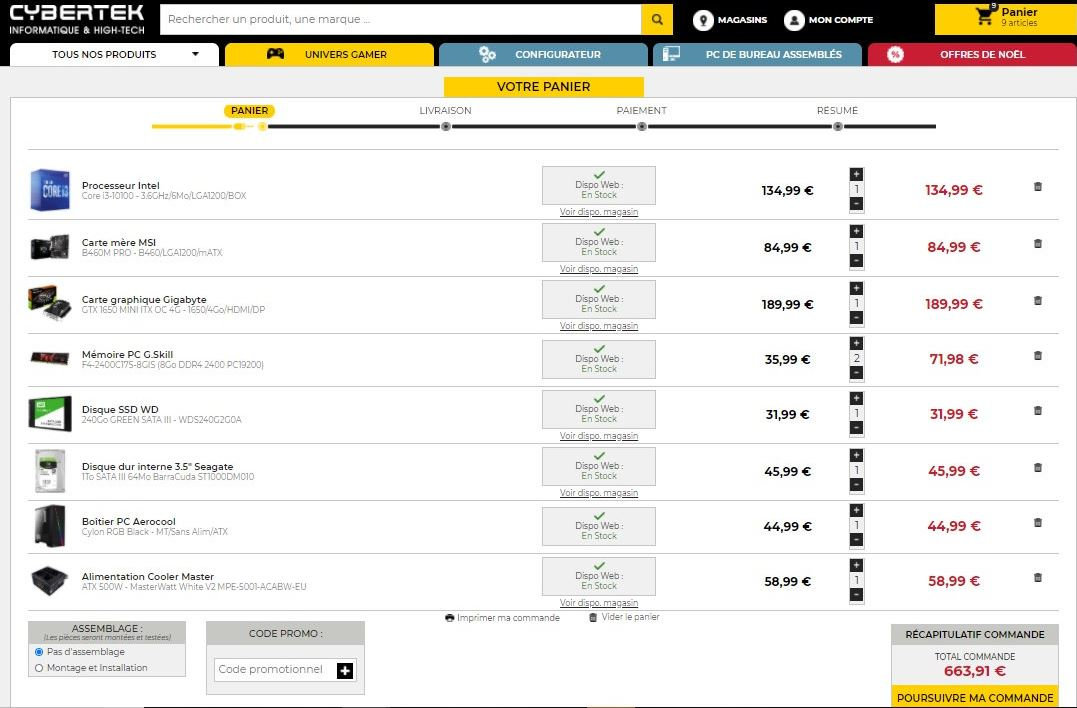Decrease quantity of Carte graphique Gigabyte
Image resolution: width=1077 pixels, height=708 pixels.
coord(856,318)
